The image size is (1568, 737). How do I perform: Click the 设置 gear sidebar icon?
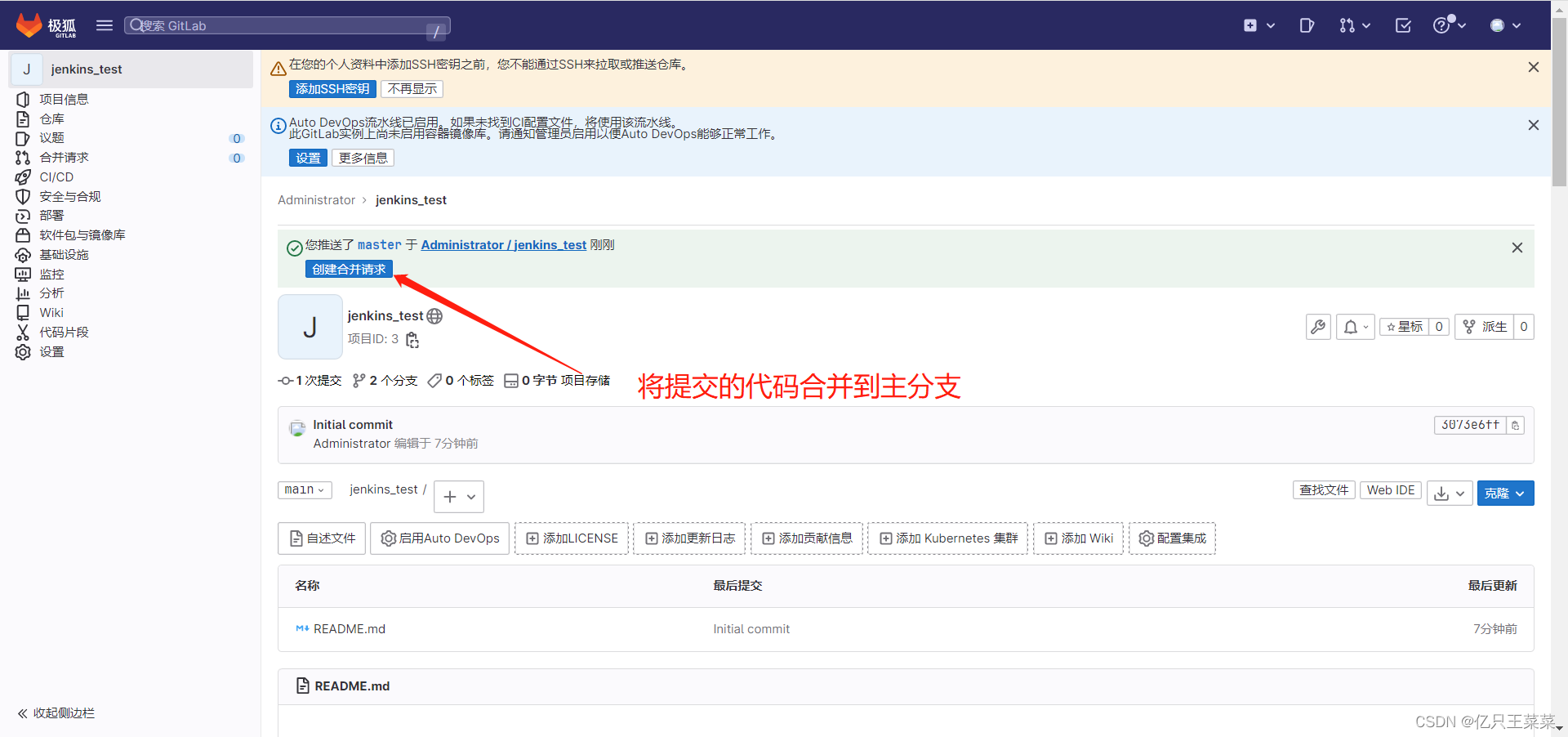(x=23, y=352)
